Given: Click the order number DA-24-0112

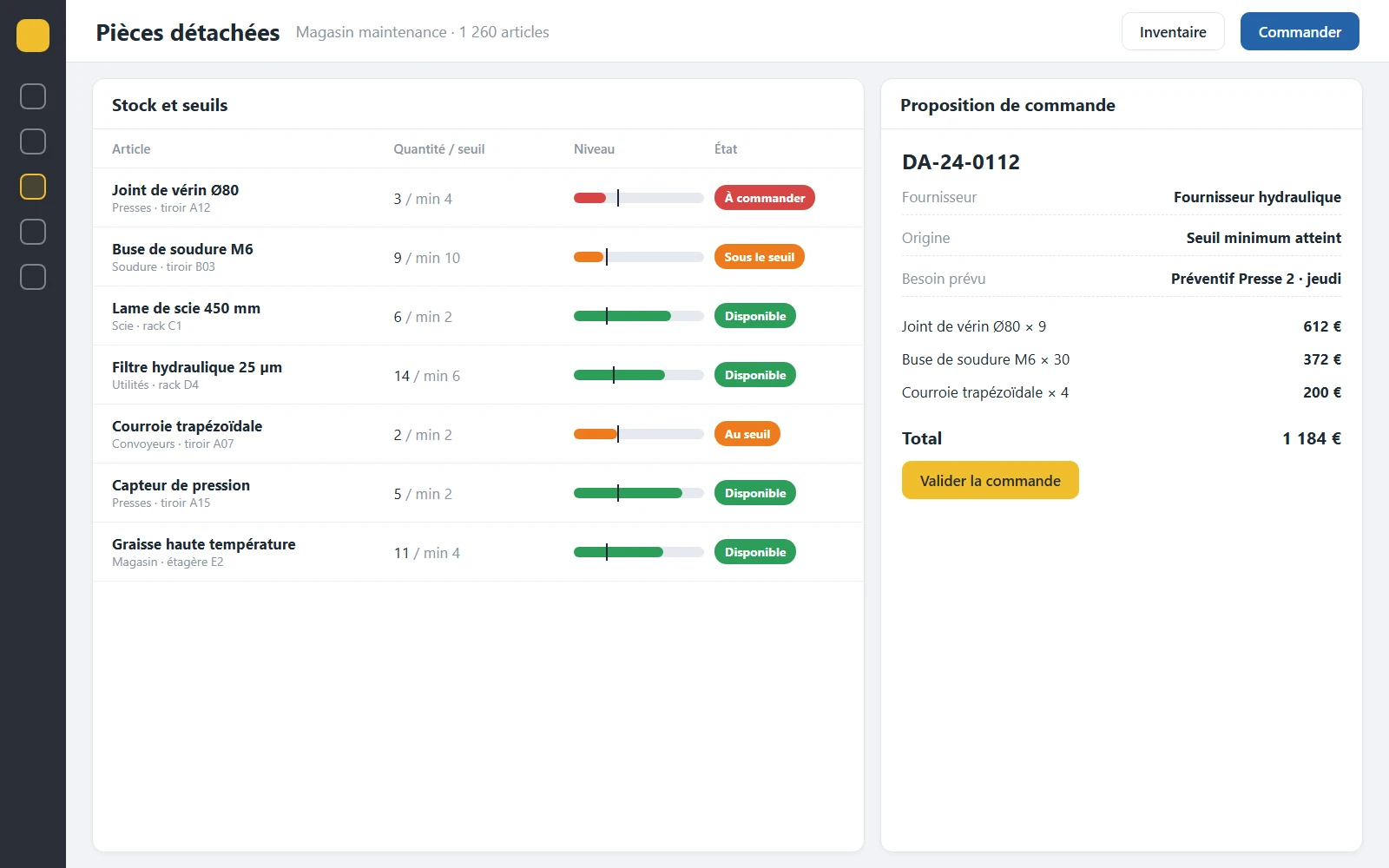Looking at the screenshot, I should [961, 162].
